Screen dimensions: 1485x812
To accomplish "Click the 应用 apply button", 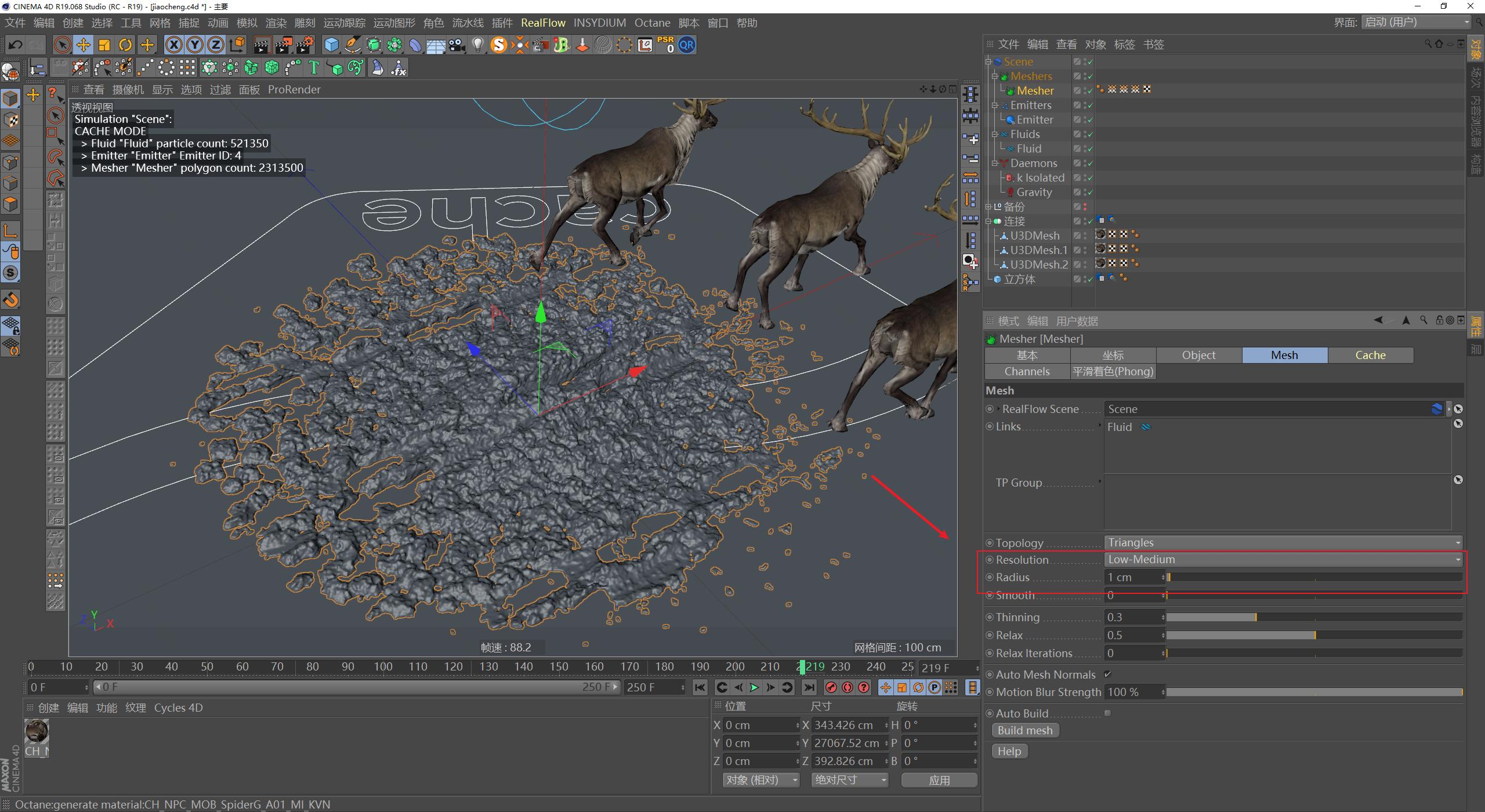I will tap(939, 780).
